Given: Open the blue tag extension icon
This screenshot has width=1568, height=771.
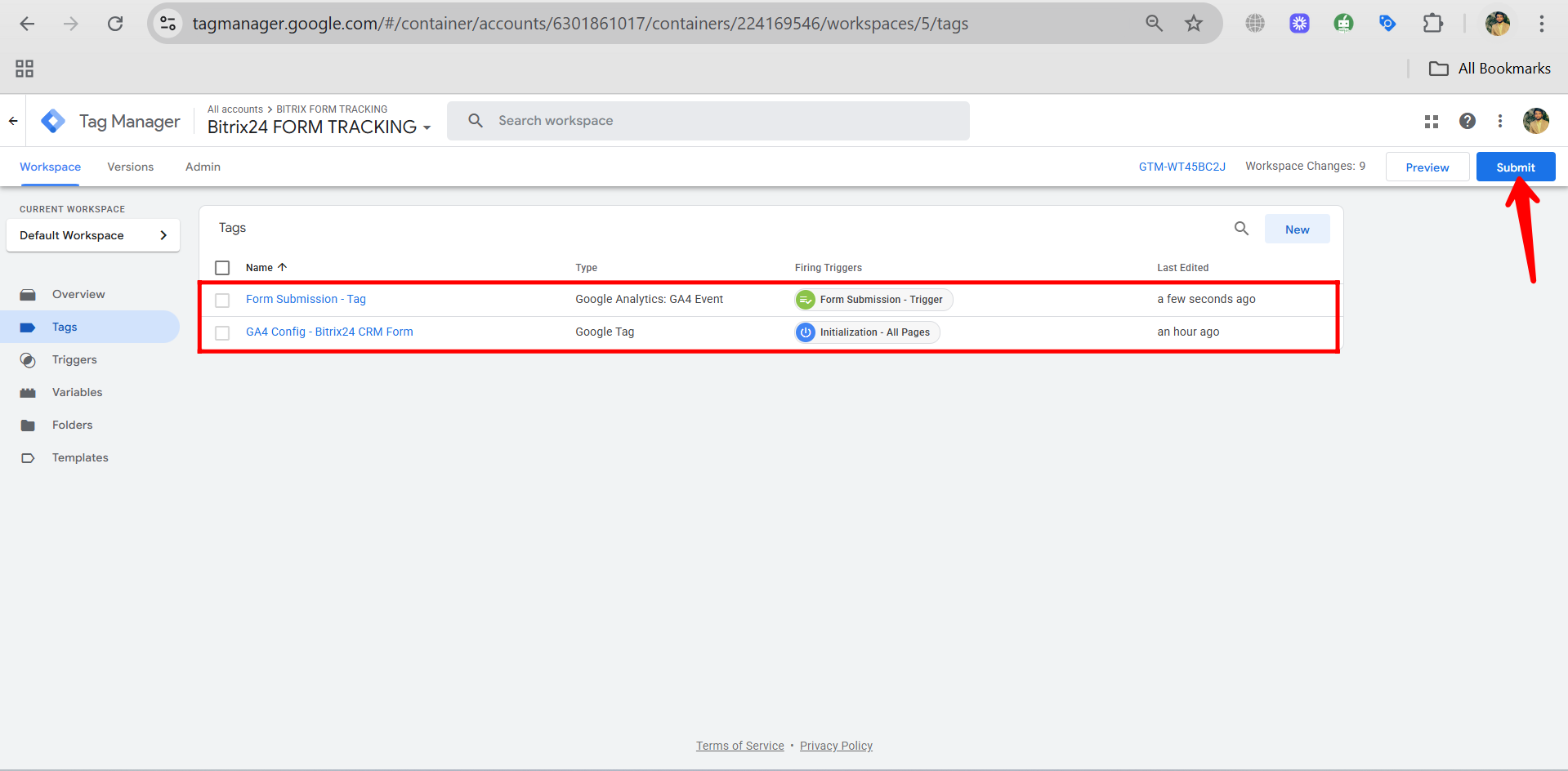Looking at the screenshot, I should [x=1387, y=24].
